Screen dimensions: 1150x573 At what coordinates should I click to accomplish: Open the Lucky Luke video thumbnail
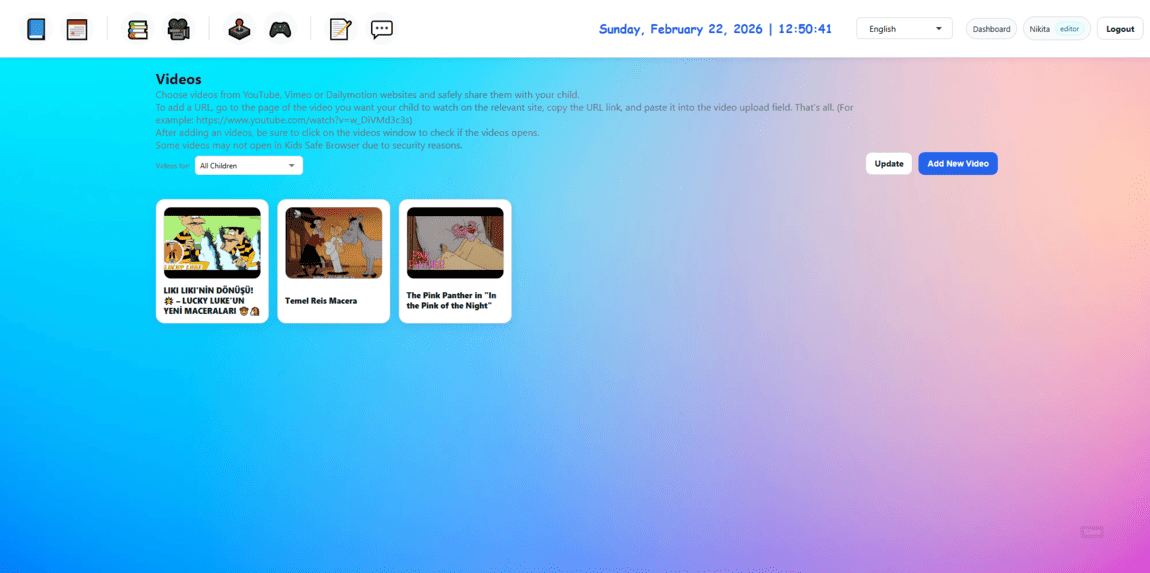[212, 243]
